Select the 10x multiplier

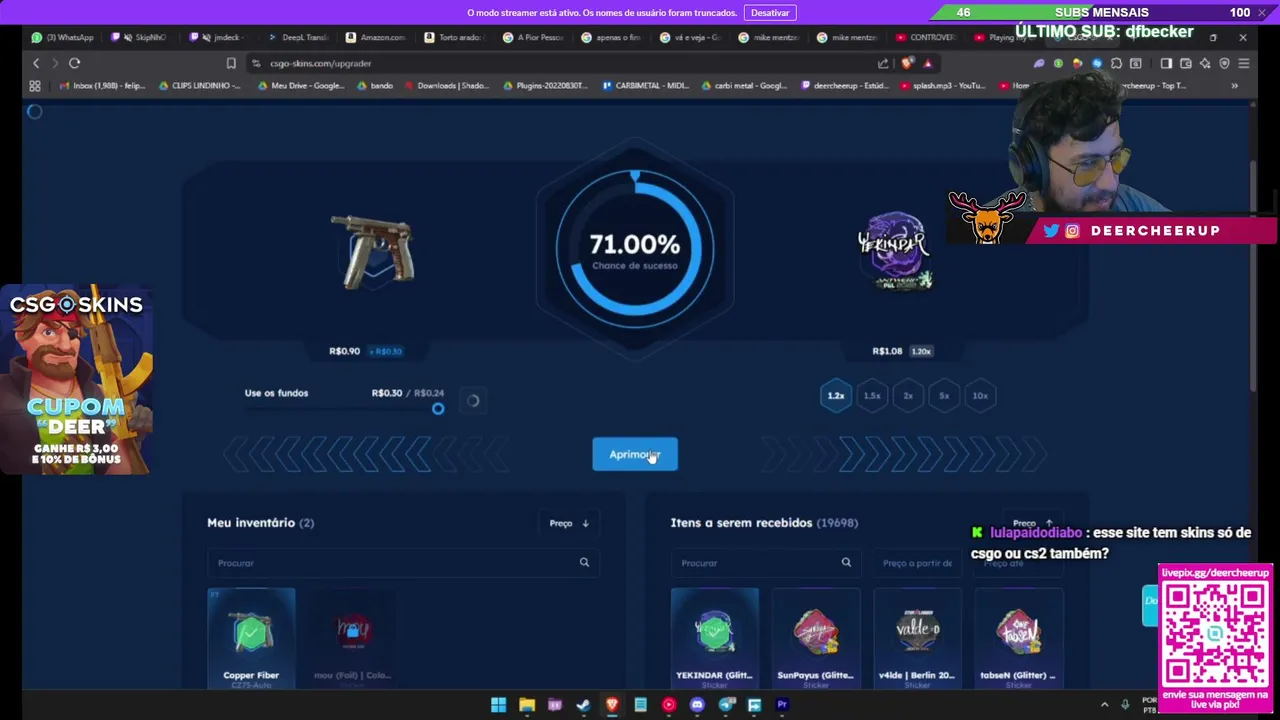pos(980,395)
